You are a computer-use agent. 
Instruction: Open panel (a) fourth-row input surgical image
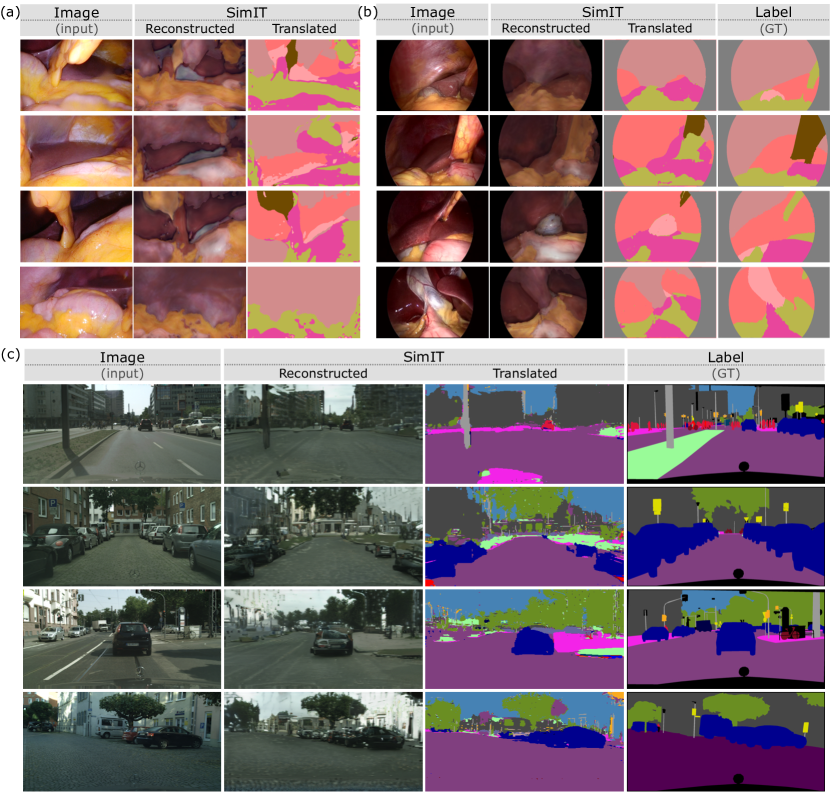(x=76, y=302)
